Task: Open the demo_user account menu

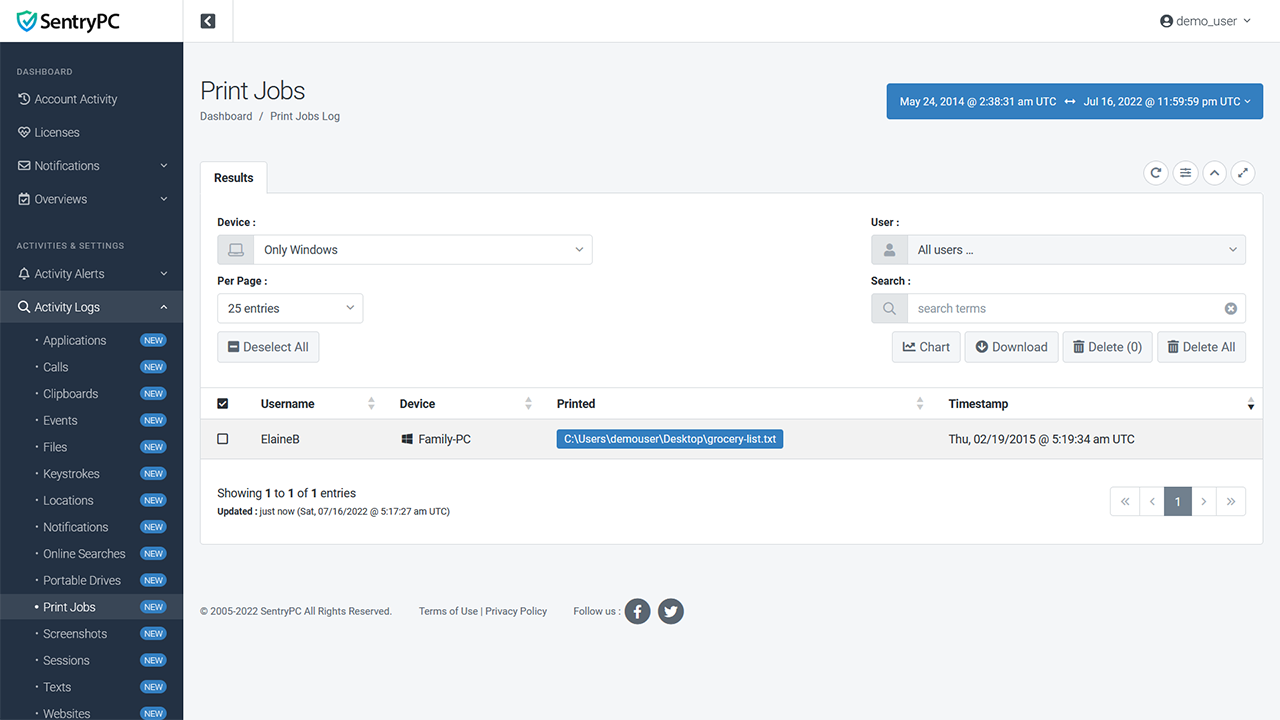Action: coord(1205,21)
